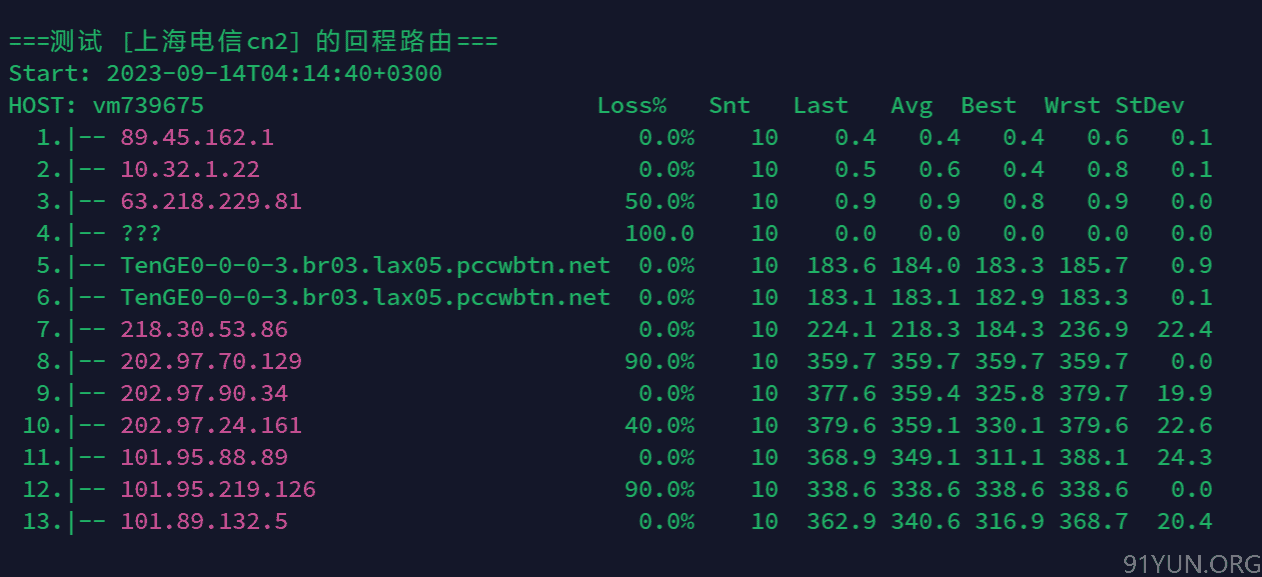Click the final hop 101.89.132.5
The height and width of the screenshot is (577, 1262).
click(204, 521)
